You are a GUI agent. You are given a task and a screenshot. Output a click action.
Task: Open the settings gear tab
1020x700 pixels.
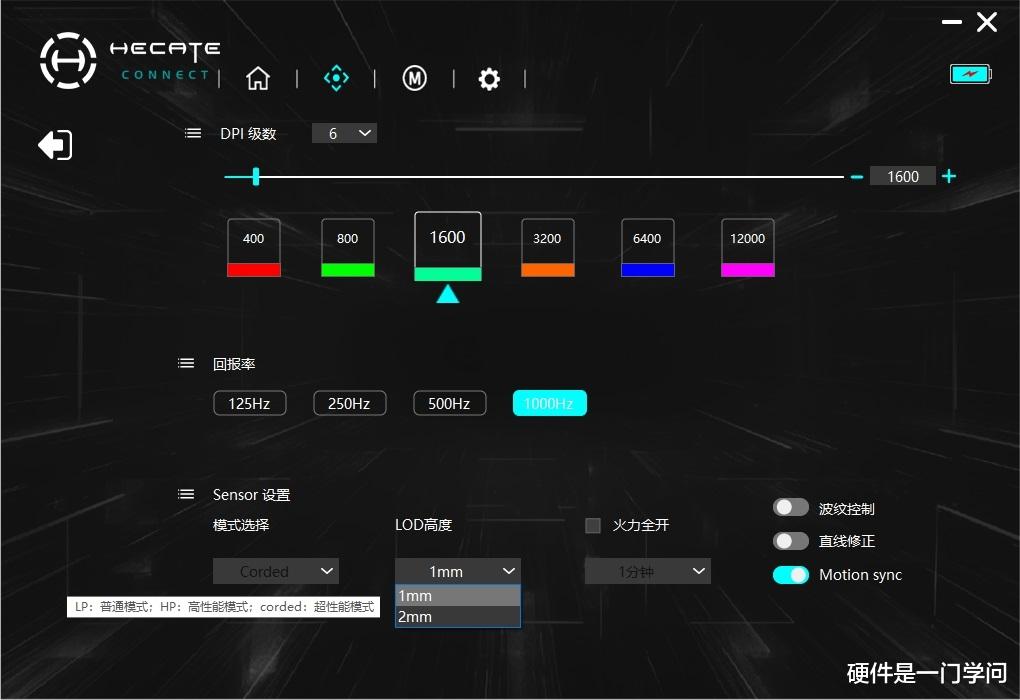(x=489, y=79)
